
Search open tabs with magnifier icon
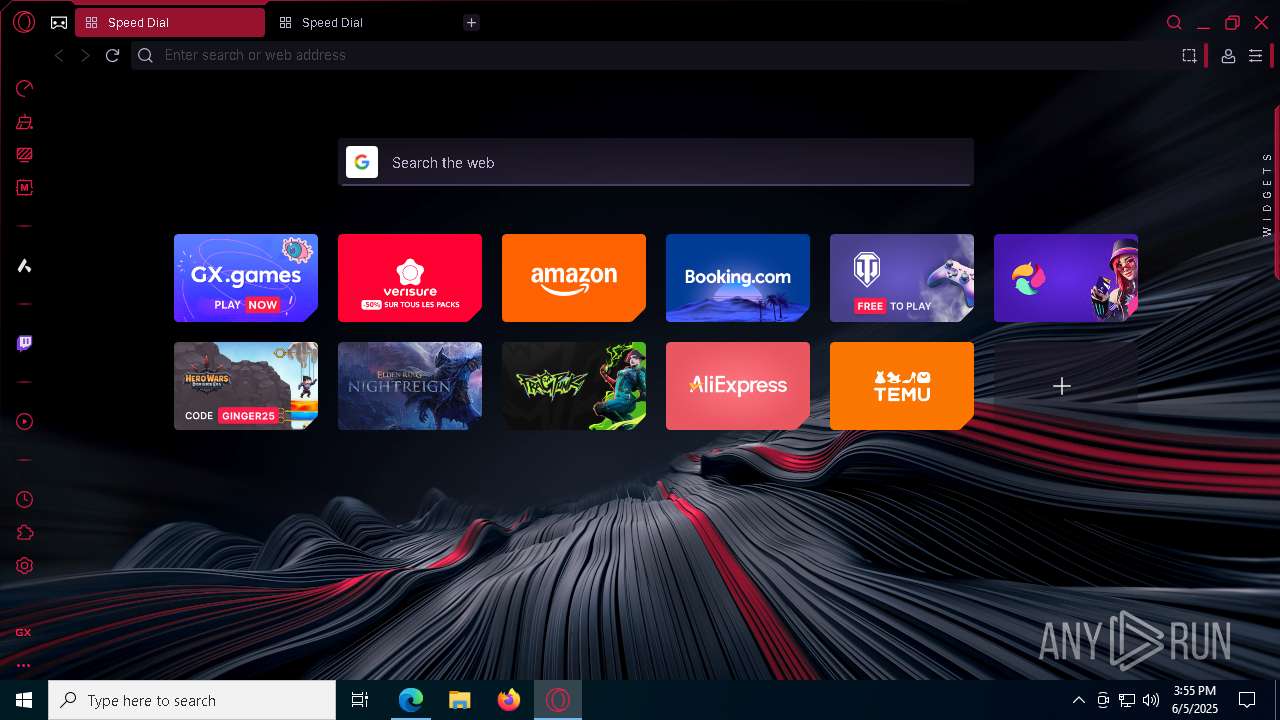click(x=1175, y=22)
